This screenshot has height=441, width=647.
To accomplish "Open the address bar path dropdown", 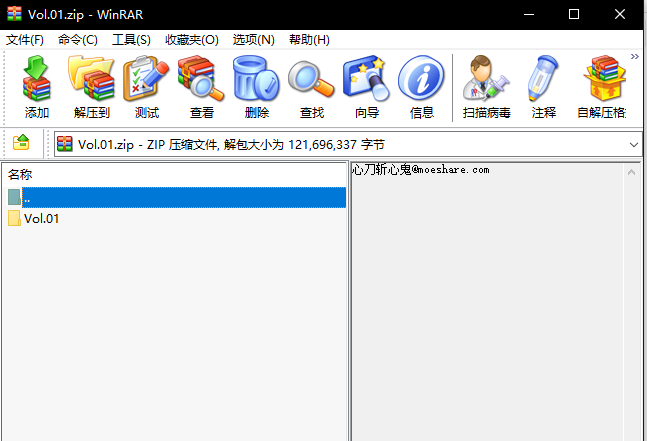I will (x=634, y=145).
